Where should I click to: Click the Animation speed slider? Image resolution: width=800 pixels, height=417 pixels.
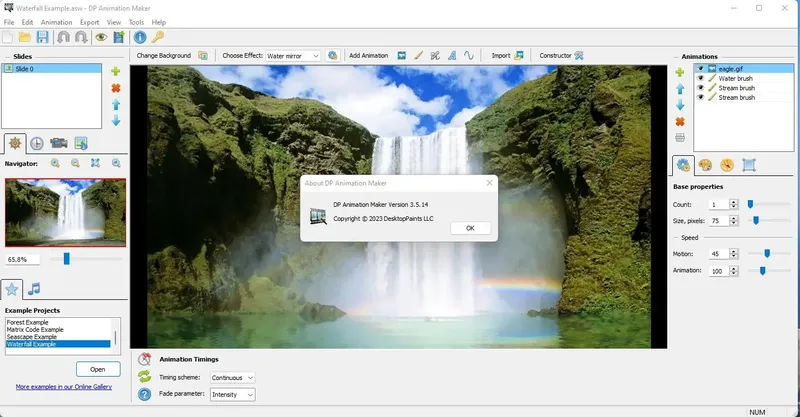(762, 271)
